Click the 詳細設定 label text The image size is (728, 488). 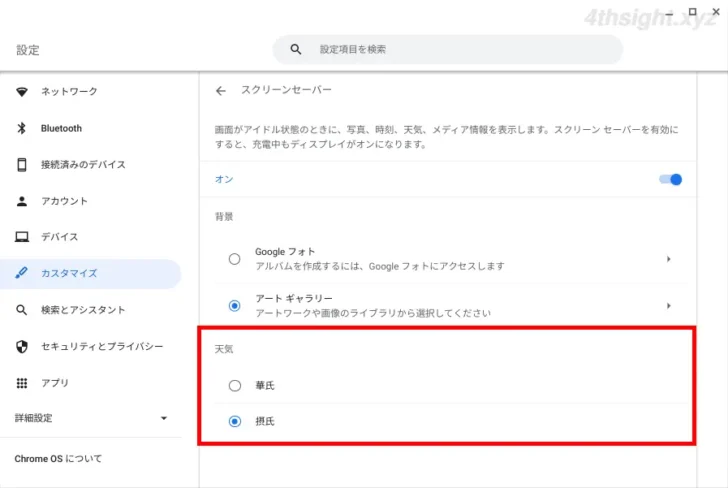pos(33,418)
